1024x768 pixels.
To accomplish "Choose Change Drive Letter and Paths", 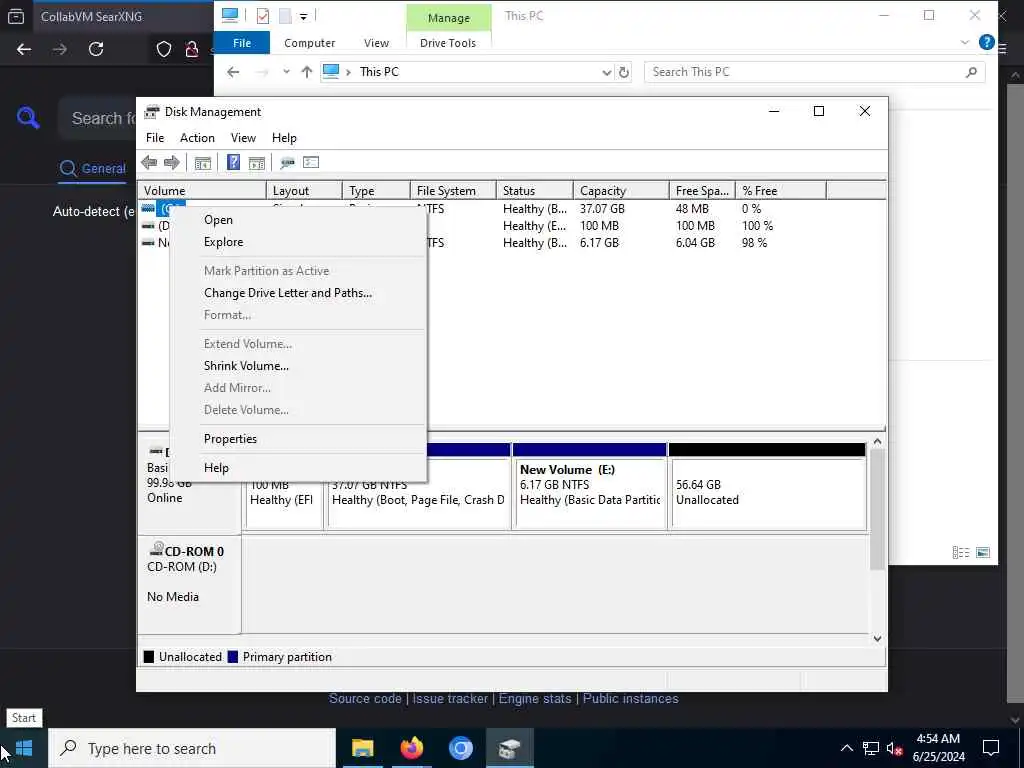I will pos(287,293).
